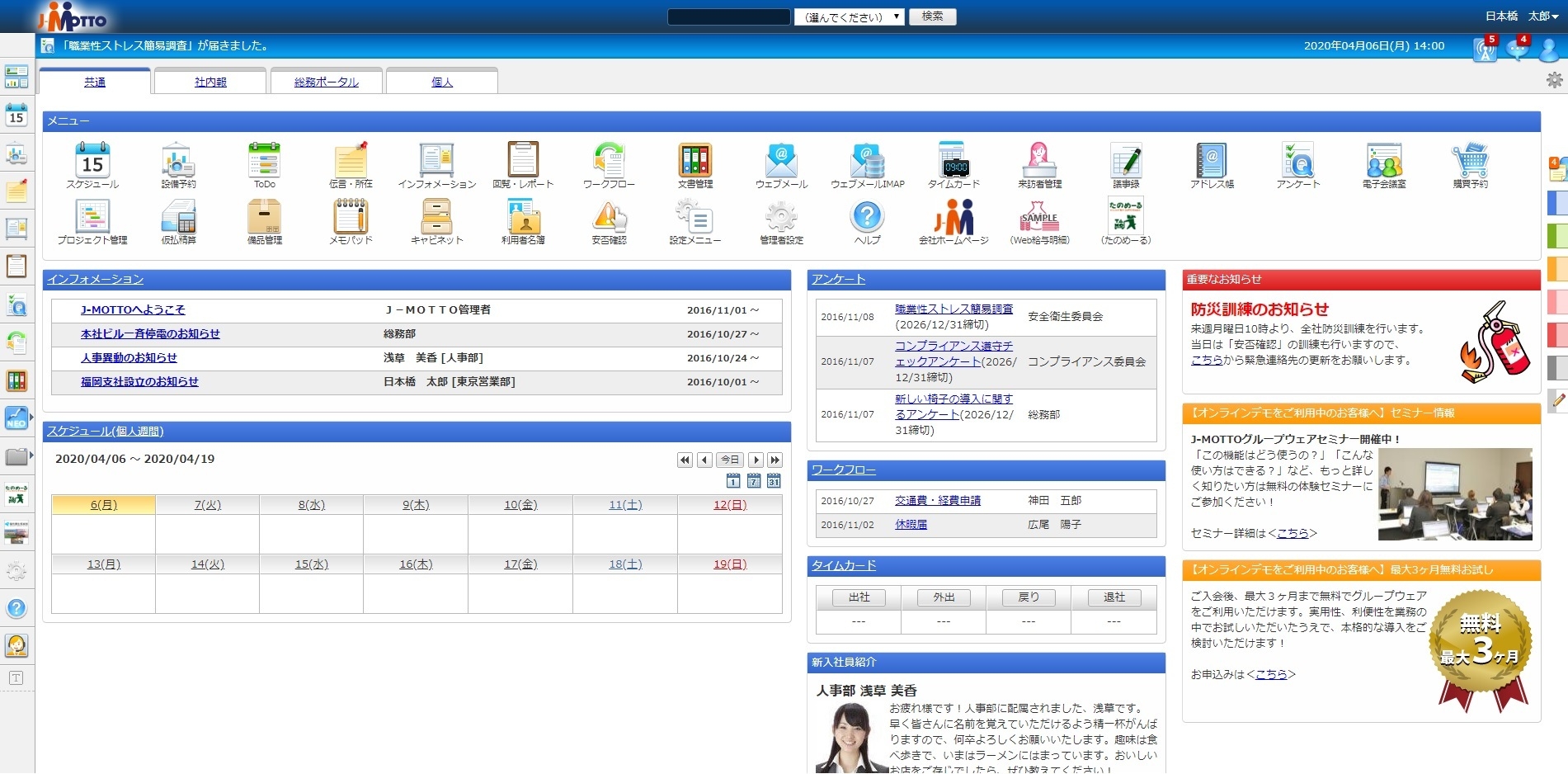Open the search category dropdown (選んでください)
Screen dimensions: 1568x774
tap(849, 17)
